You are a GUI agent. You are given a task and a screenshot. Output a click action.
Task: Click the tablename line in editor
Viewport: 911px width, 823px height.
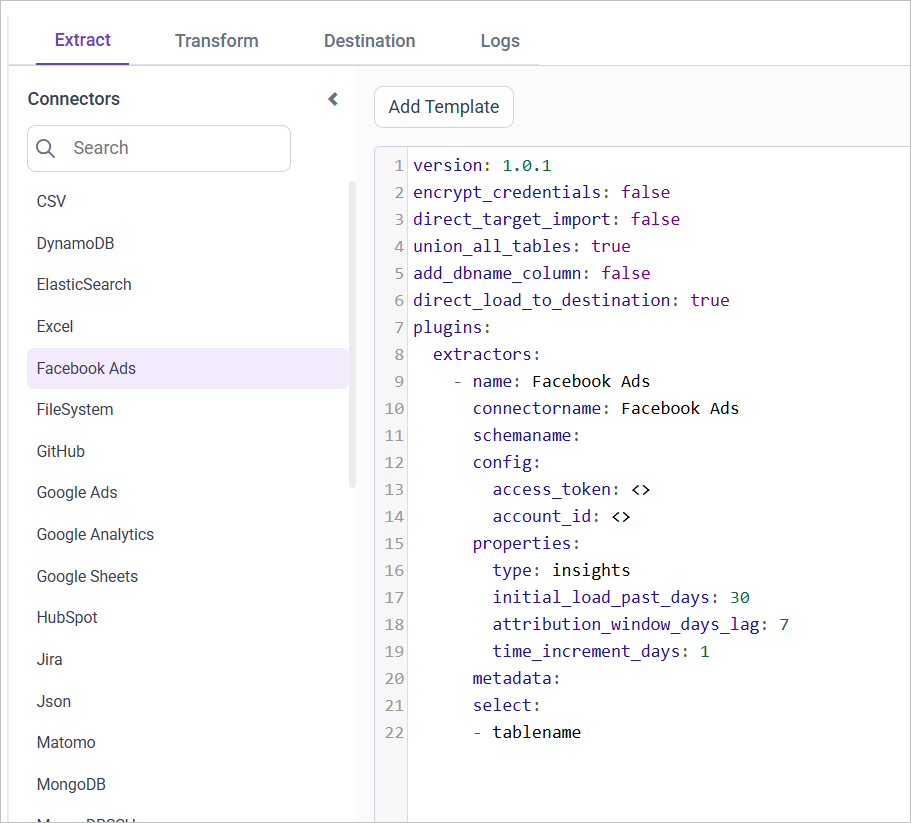(x=536, y=732)
